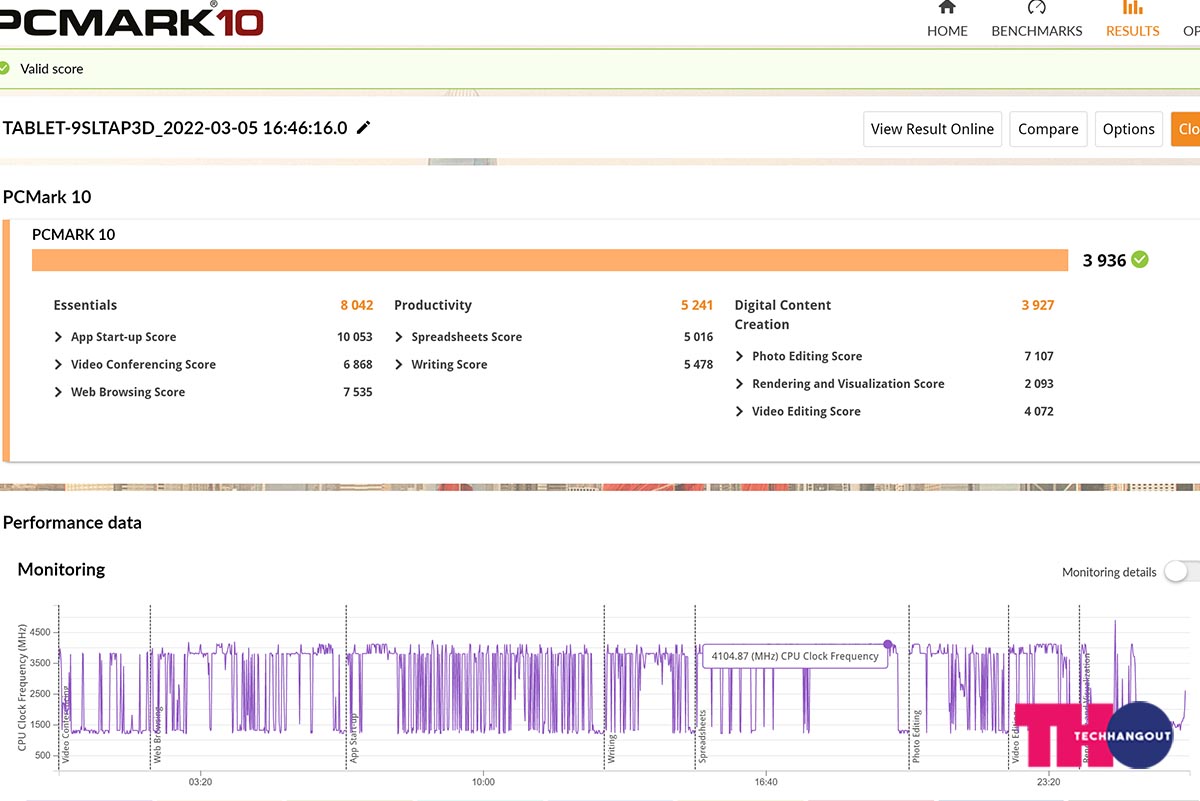Toggle the Monitoring details switch
The height and width of the screenshot is (801, 1200).
(x=1181, y=572)
